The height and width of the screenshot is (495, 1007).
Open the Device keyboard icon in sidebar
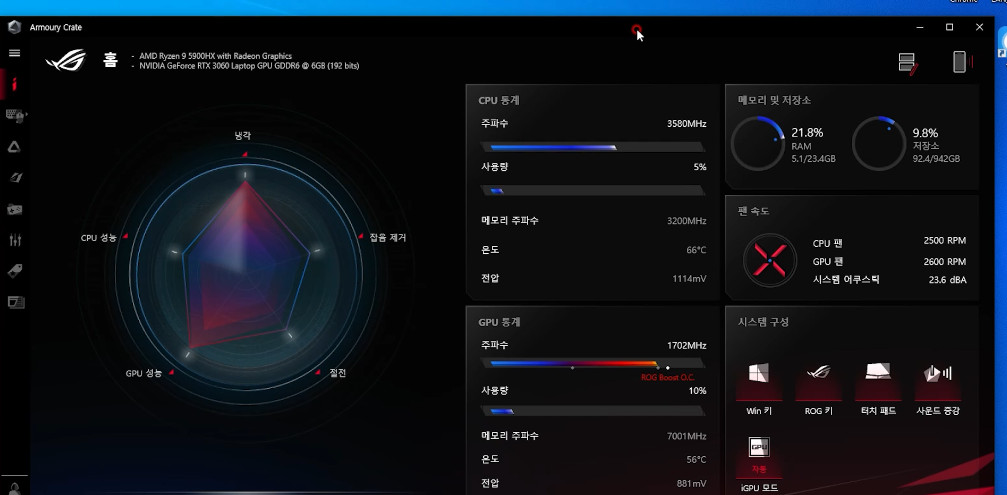14,116
